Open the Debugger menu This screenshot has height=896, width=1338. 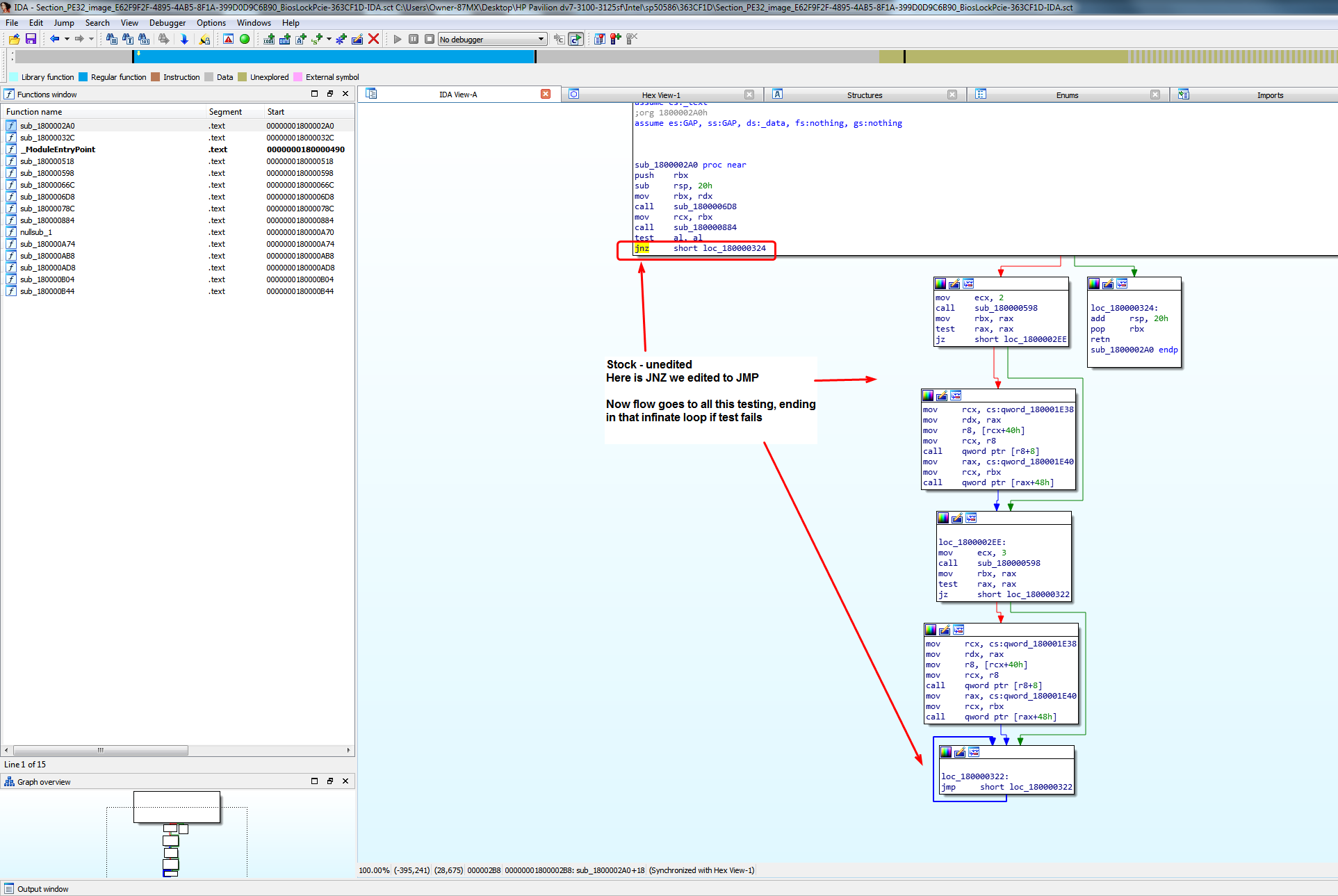point(168,23)
